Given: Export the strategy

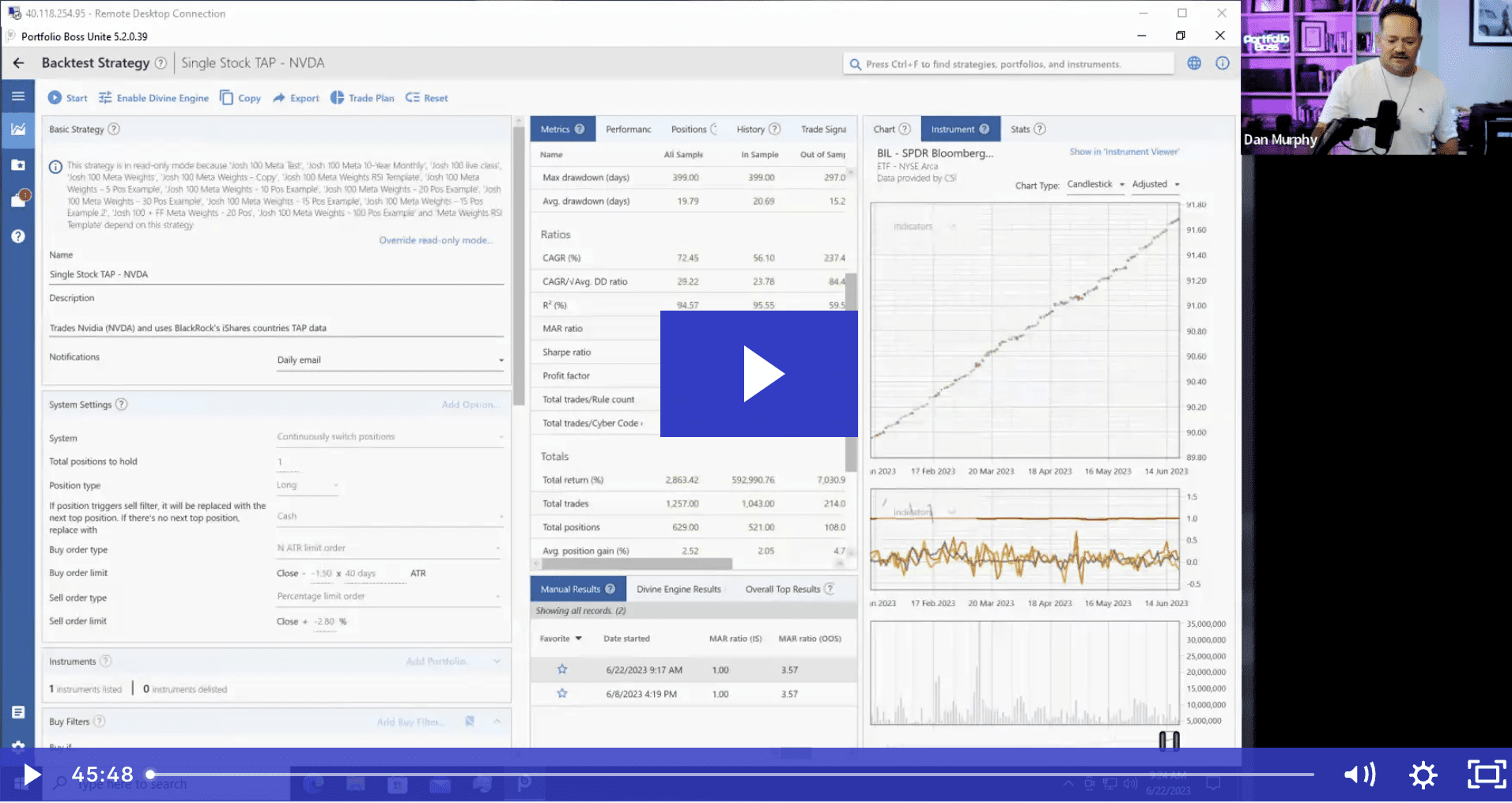Looking at the screenshot, I should pyautogui.click(x=297, y=98).
